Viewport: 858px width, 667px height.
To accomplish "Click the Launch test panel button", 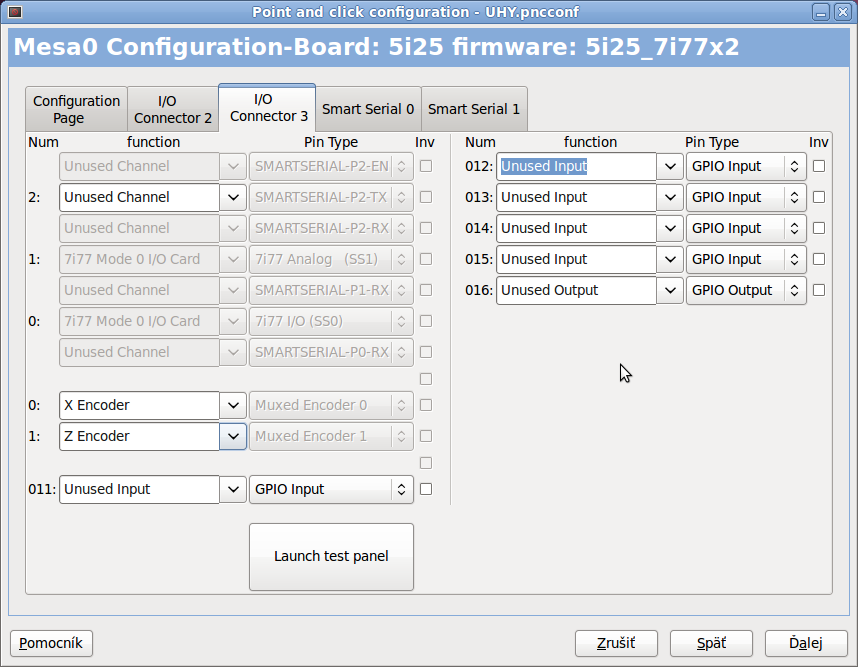I will tap(331, 556).
